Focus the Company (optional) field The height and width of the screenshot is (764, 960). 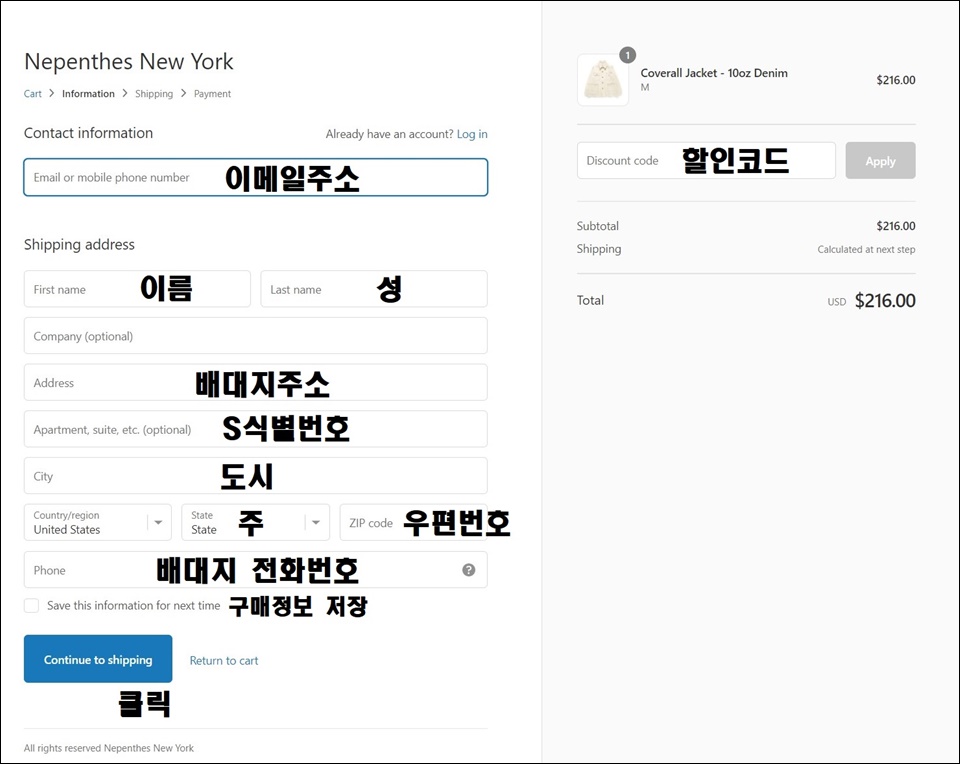pos(256,335)
